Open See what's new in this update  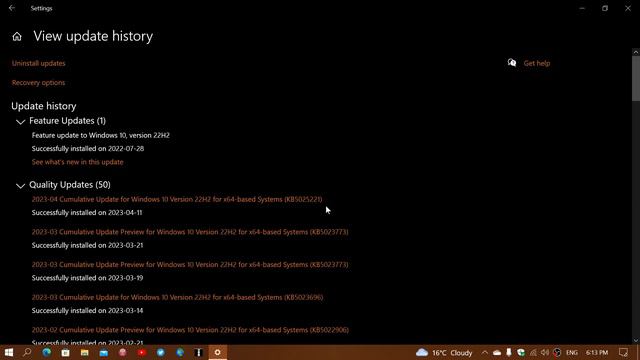tap(78, 162)
